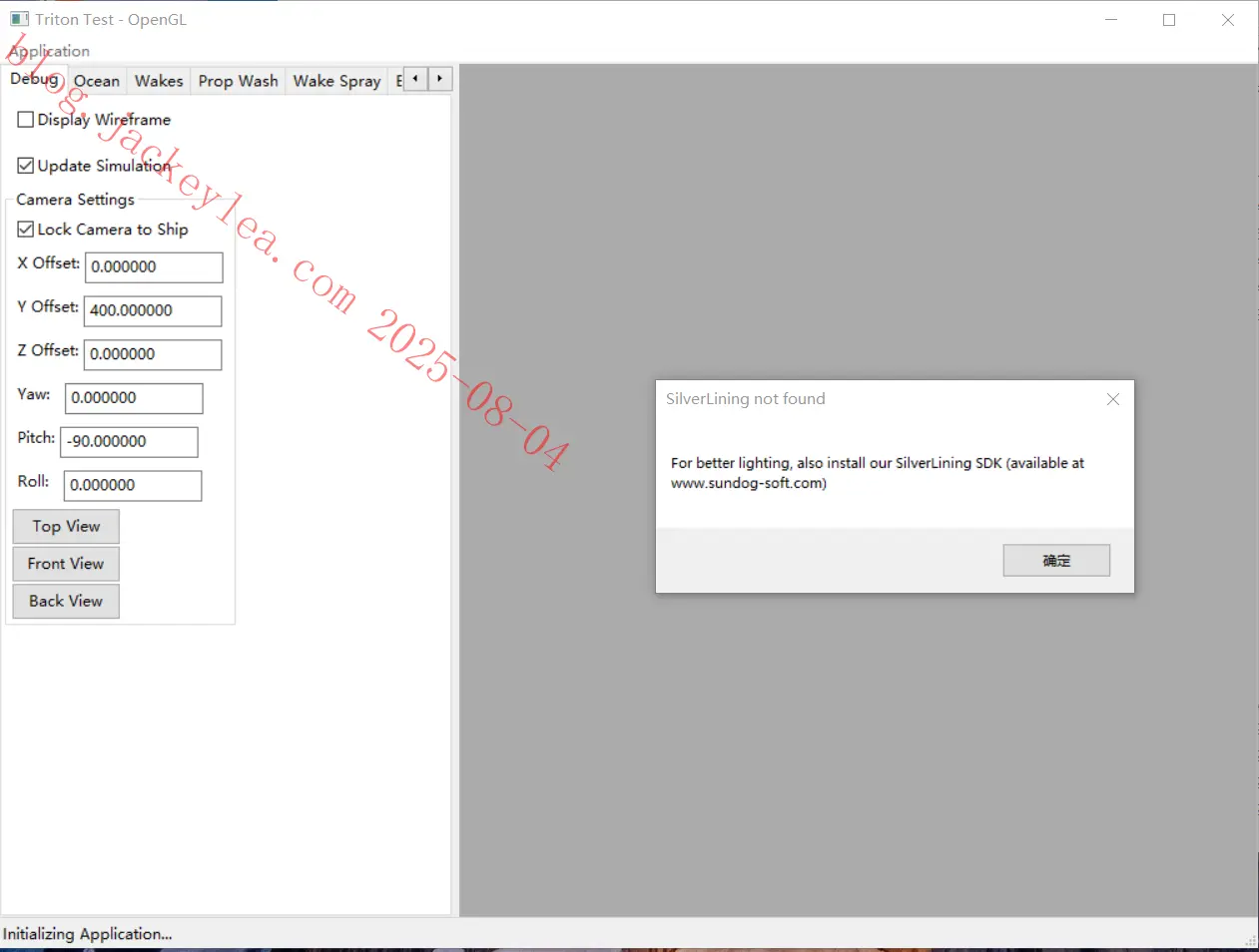Click the Top View button
The height and width of the screenshot is (952, 1259).
click(66, 526)
